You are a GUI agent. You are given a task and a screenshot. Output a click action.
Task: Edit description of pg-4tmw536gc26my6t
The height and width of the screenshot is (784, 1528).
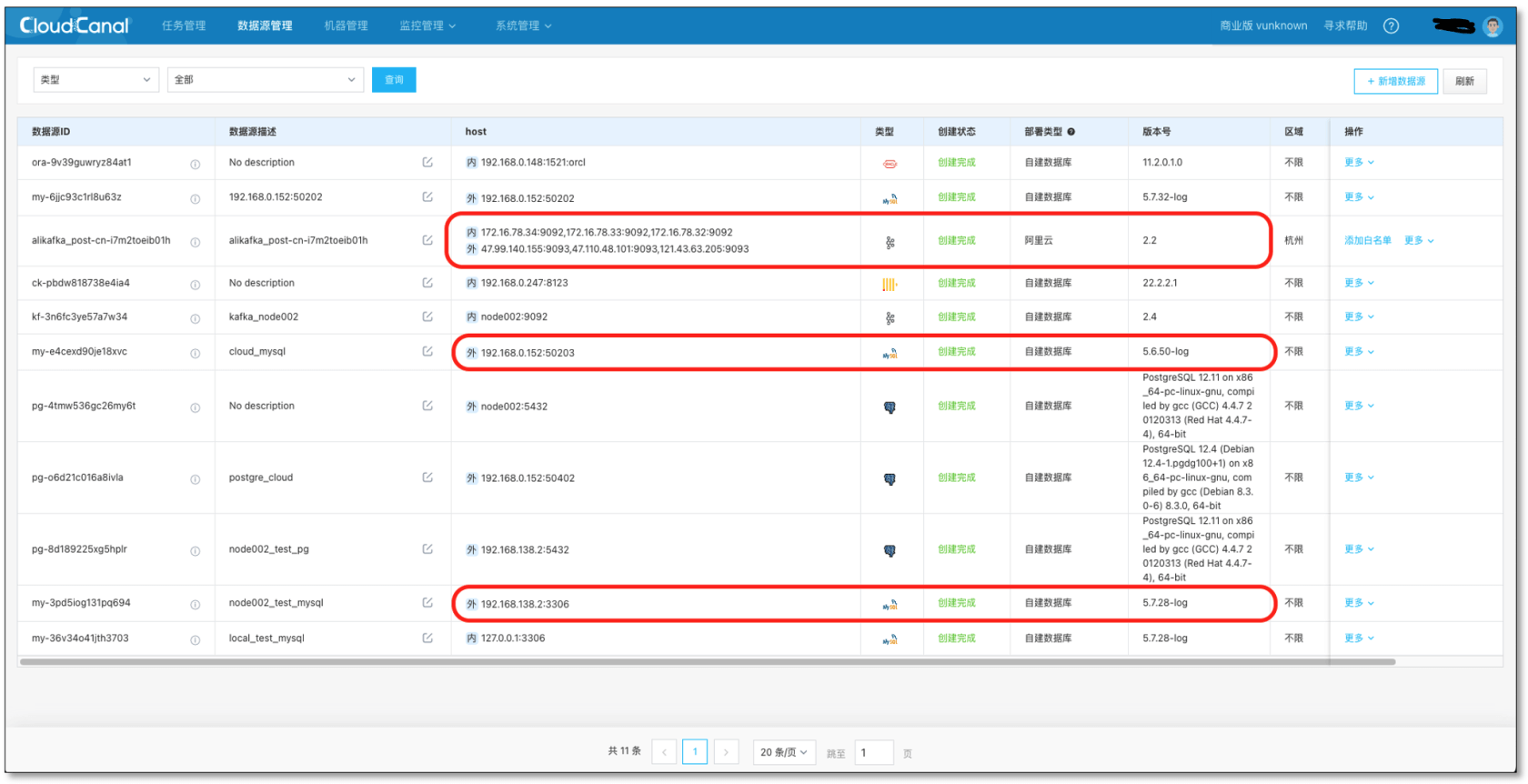coord(427,406)
